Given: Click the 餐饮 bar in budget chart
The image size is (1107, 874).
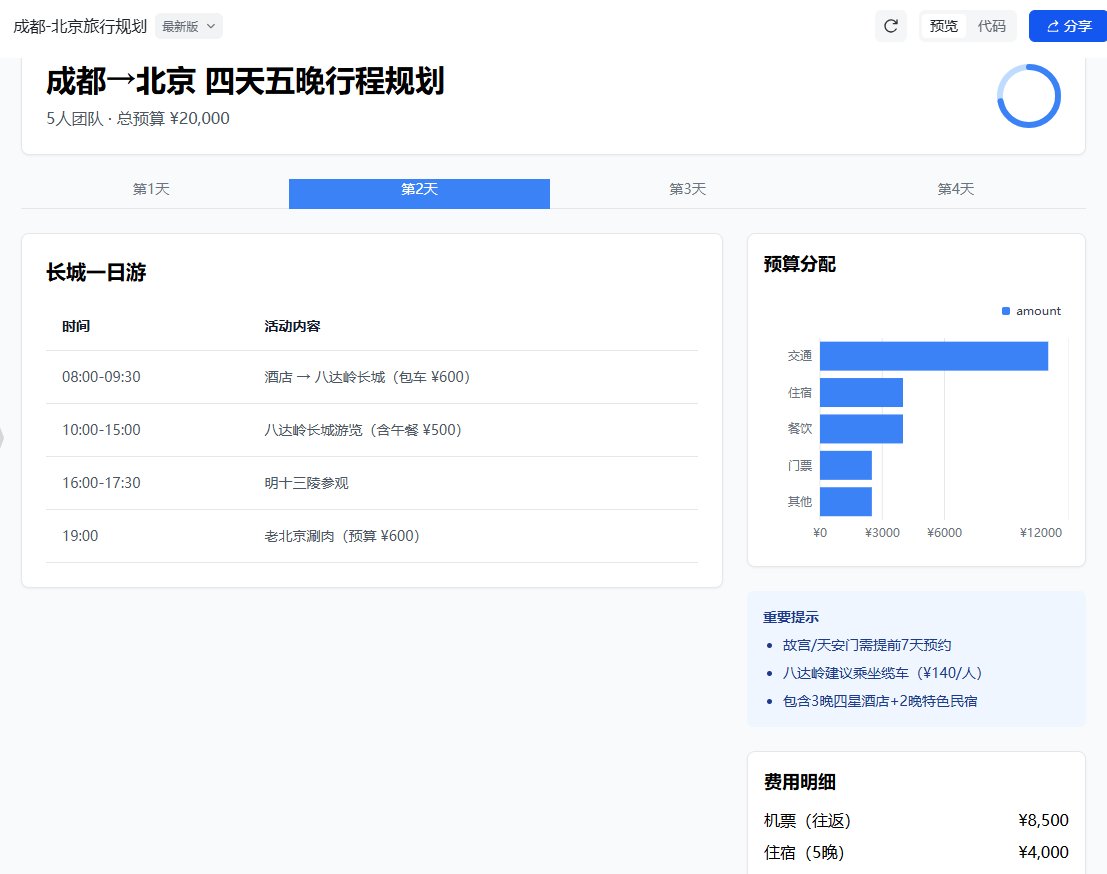Looking at the screenshot, I should [861, 429].
